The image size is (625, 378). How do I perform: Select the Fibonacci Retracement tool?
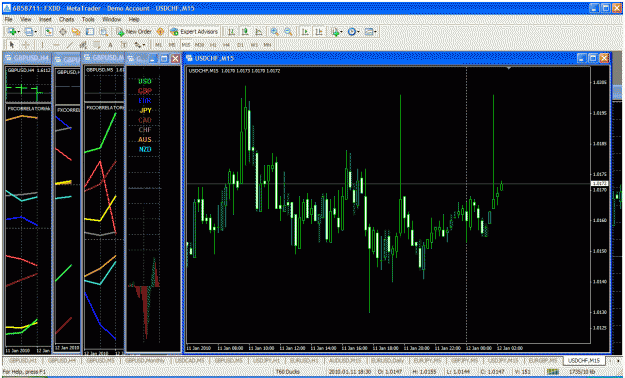tap(97, 45)
